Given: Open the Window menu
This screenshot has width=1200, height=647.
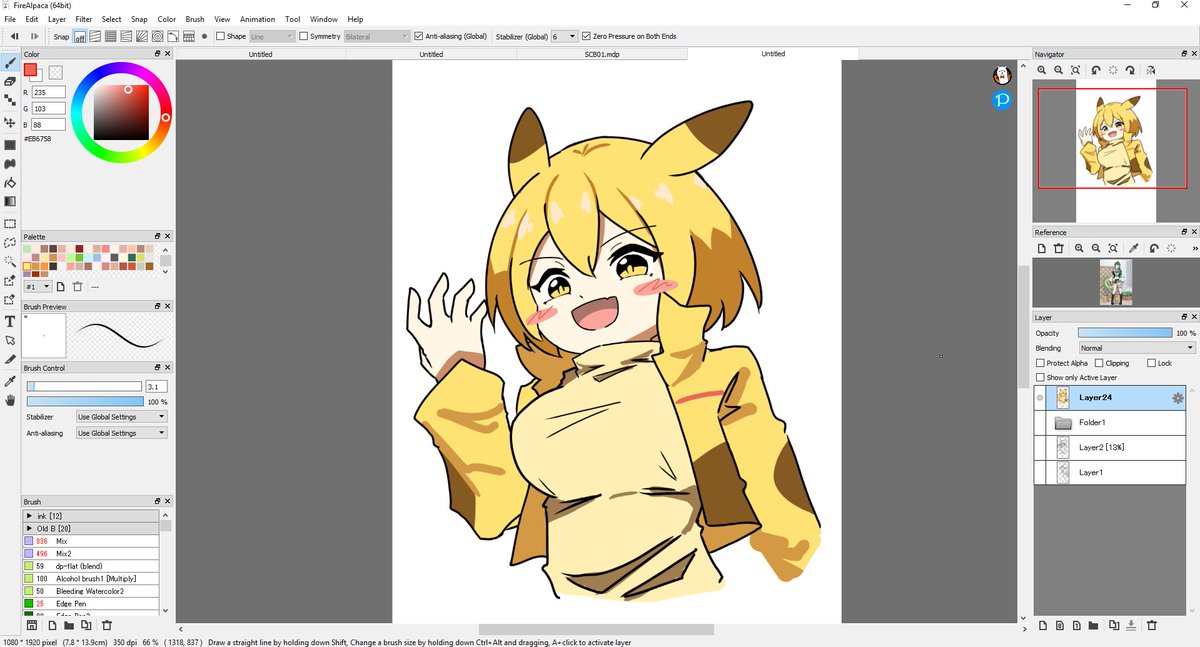Looking at the screenshot, I should [323, 19].
